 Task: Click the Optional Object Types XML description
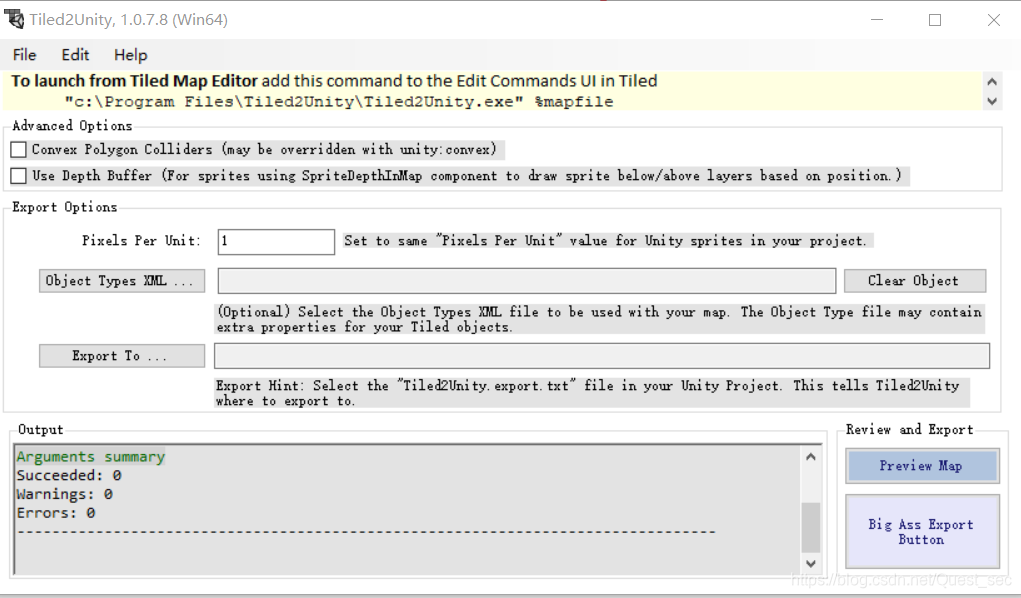point(599,319)
